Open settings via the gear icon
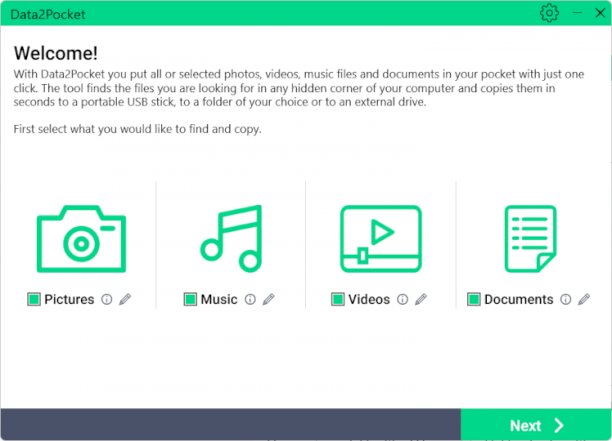This screenshot has height=441, width=612. point(549,13)
